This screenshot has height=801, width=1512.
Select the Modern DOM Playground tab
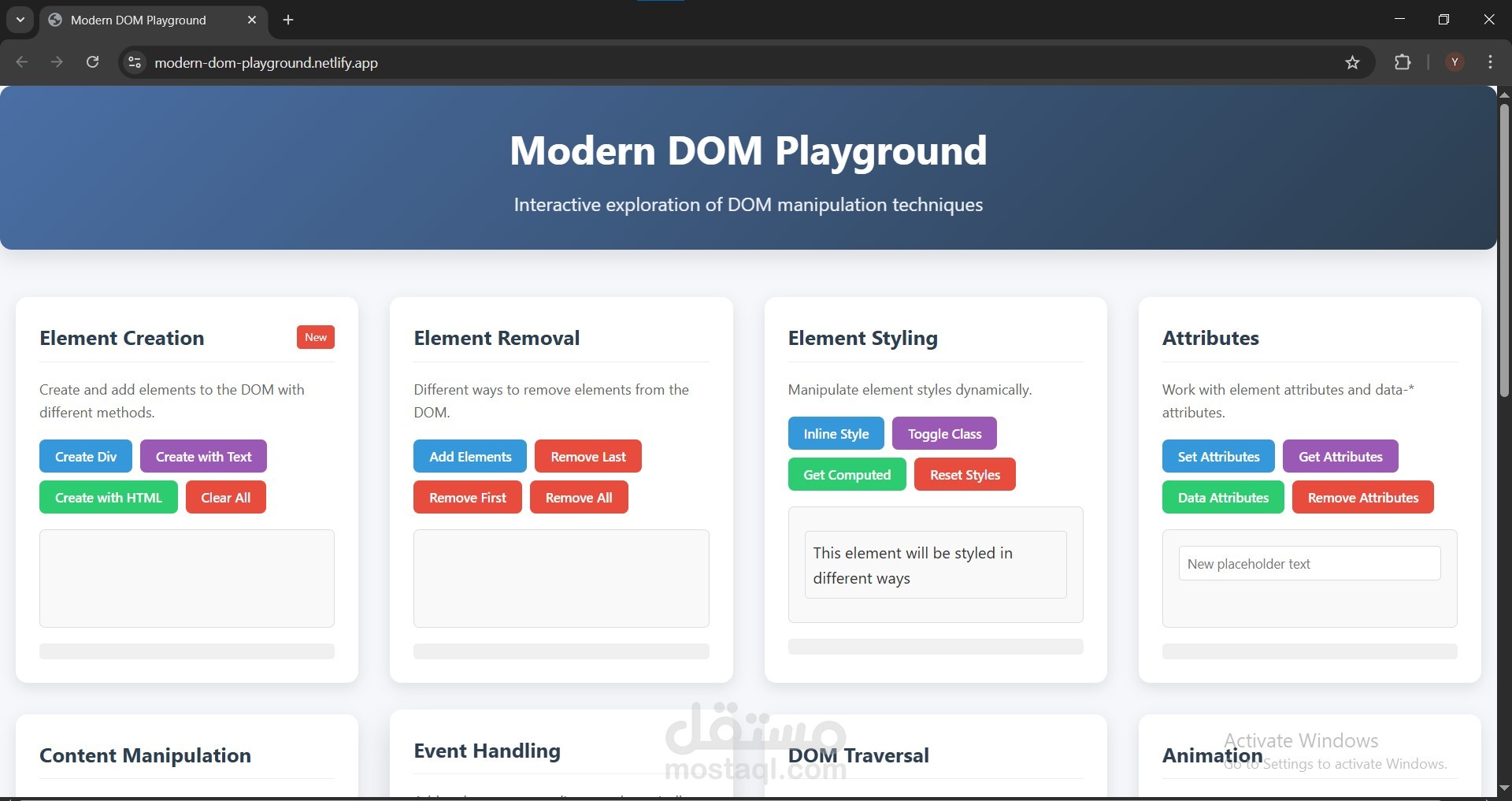[x=142, y=20]
